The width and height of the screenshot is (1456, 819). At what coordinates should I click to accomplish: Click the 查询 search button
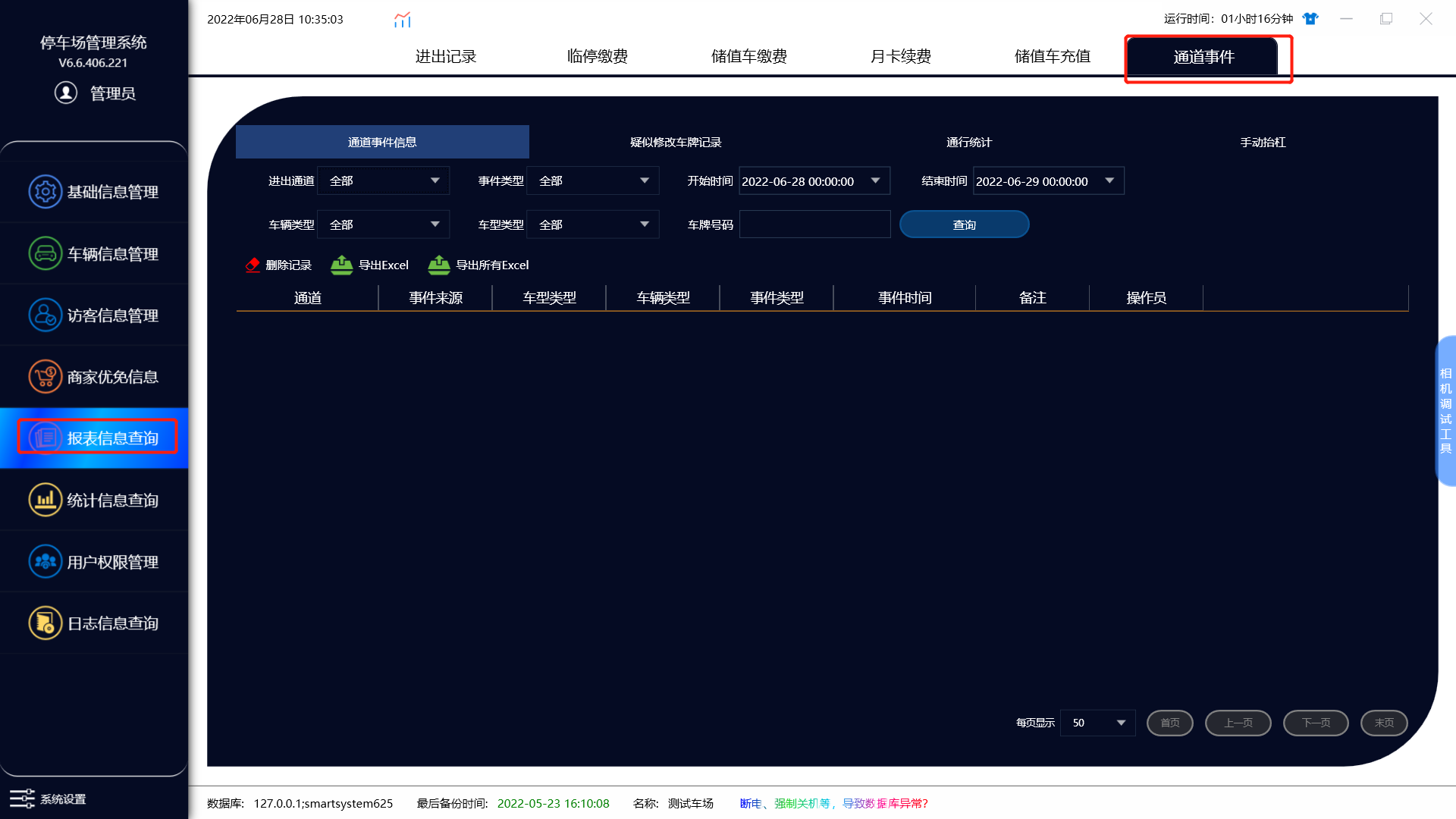point(965,224)
